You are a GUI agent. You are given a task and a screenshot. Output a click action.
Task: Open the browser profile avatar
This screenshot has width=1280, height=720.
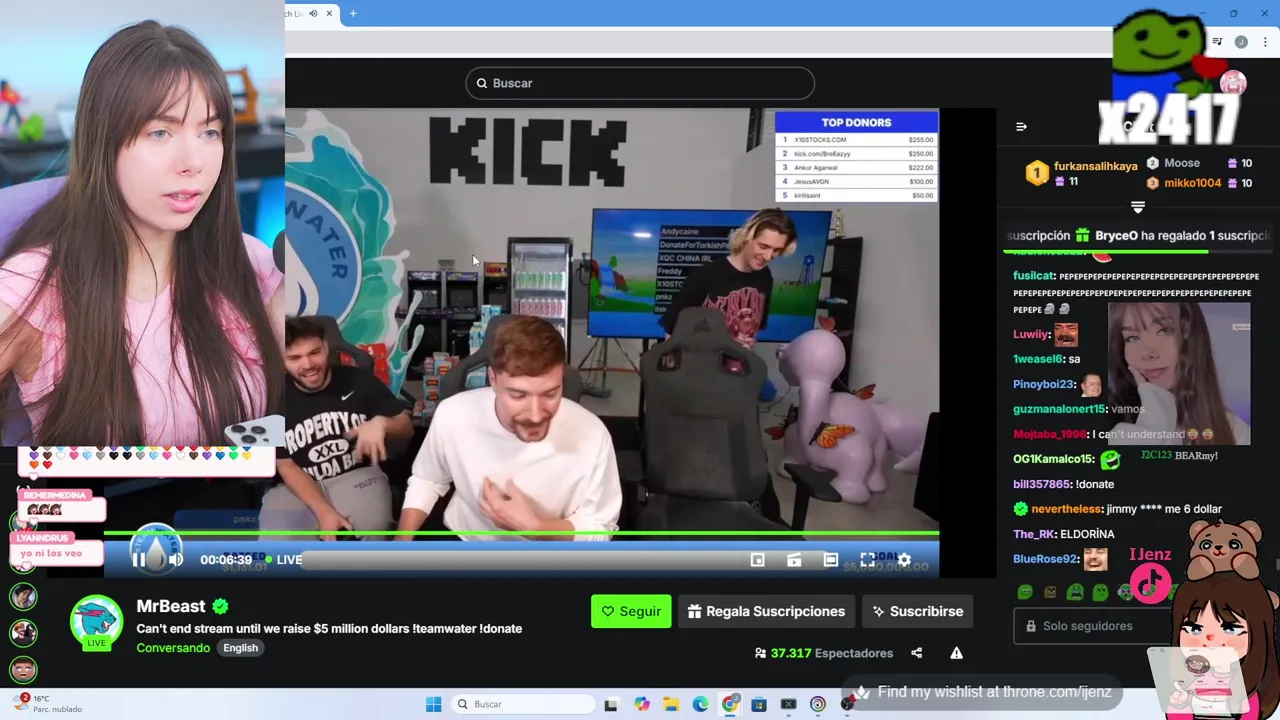click(1241, 42)
